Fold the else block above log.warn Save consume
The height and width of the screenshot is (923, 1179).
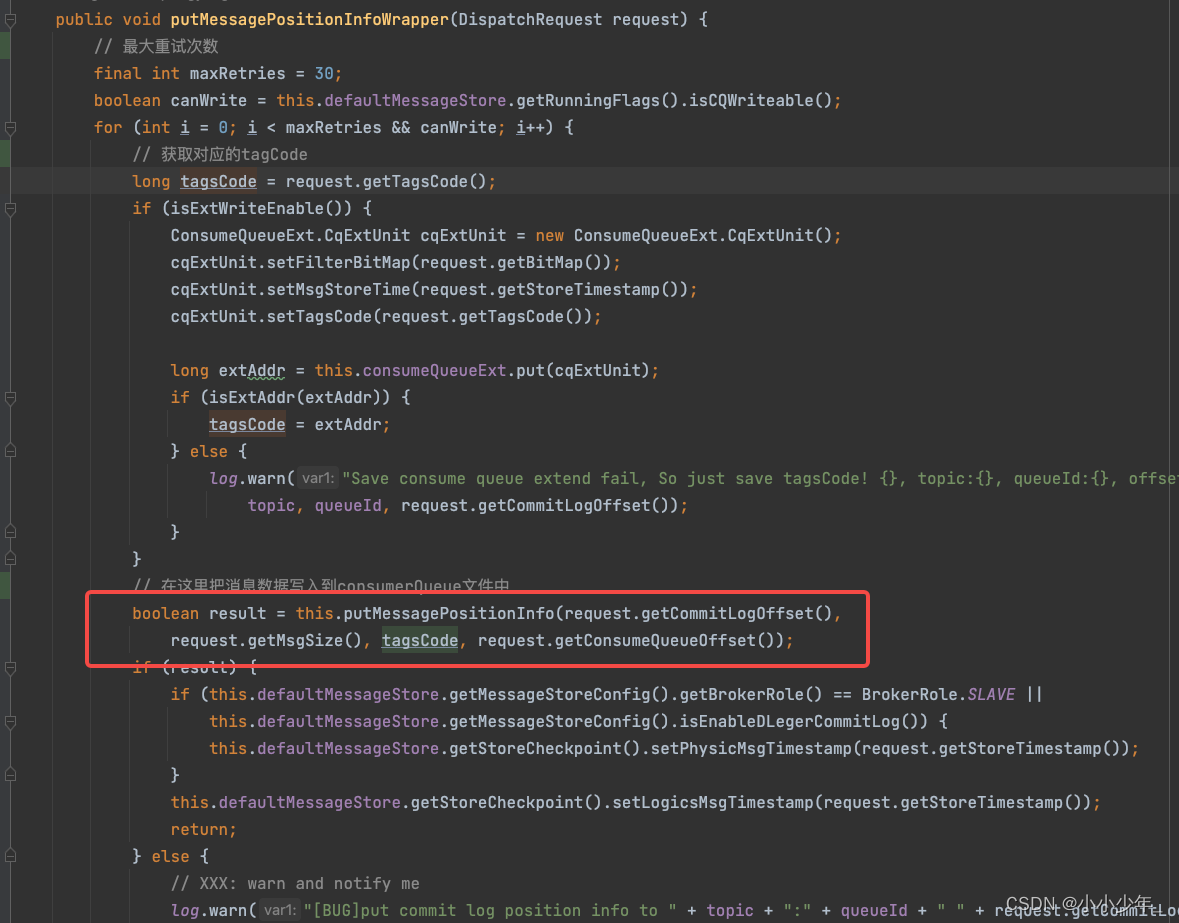(x=11, y=452)
